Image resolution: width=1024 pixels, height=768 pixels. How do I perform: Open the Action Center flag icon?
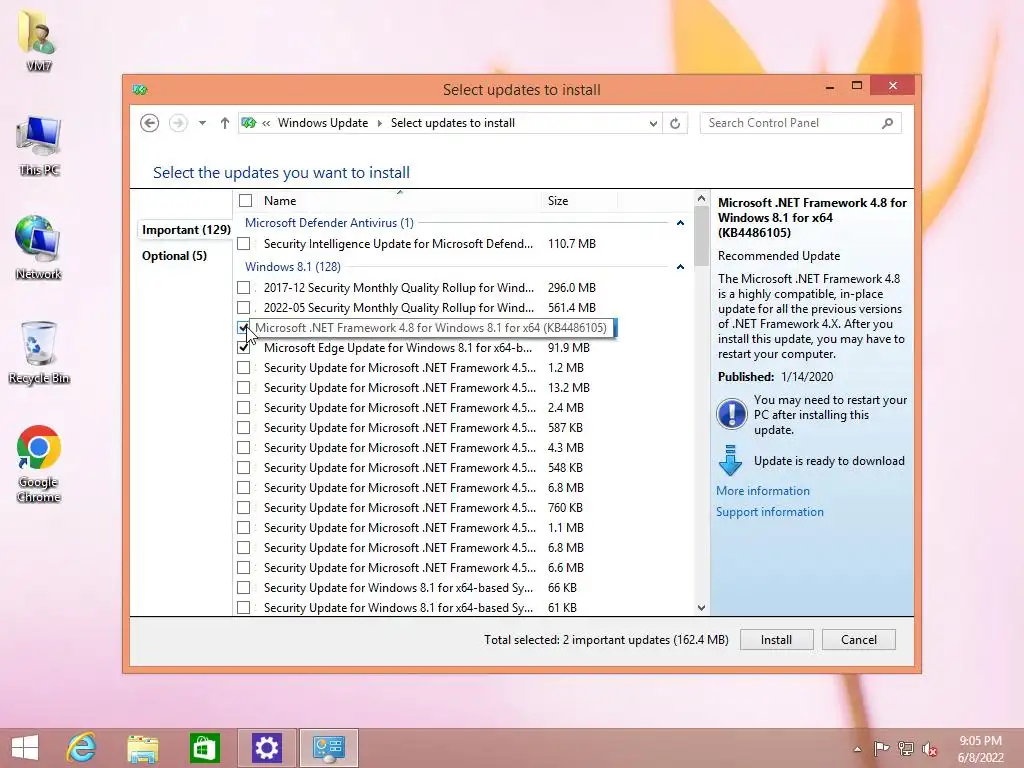[x=881, y=748]
